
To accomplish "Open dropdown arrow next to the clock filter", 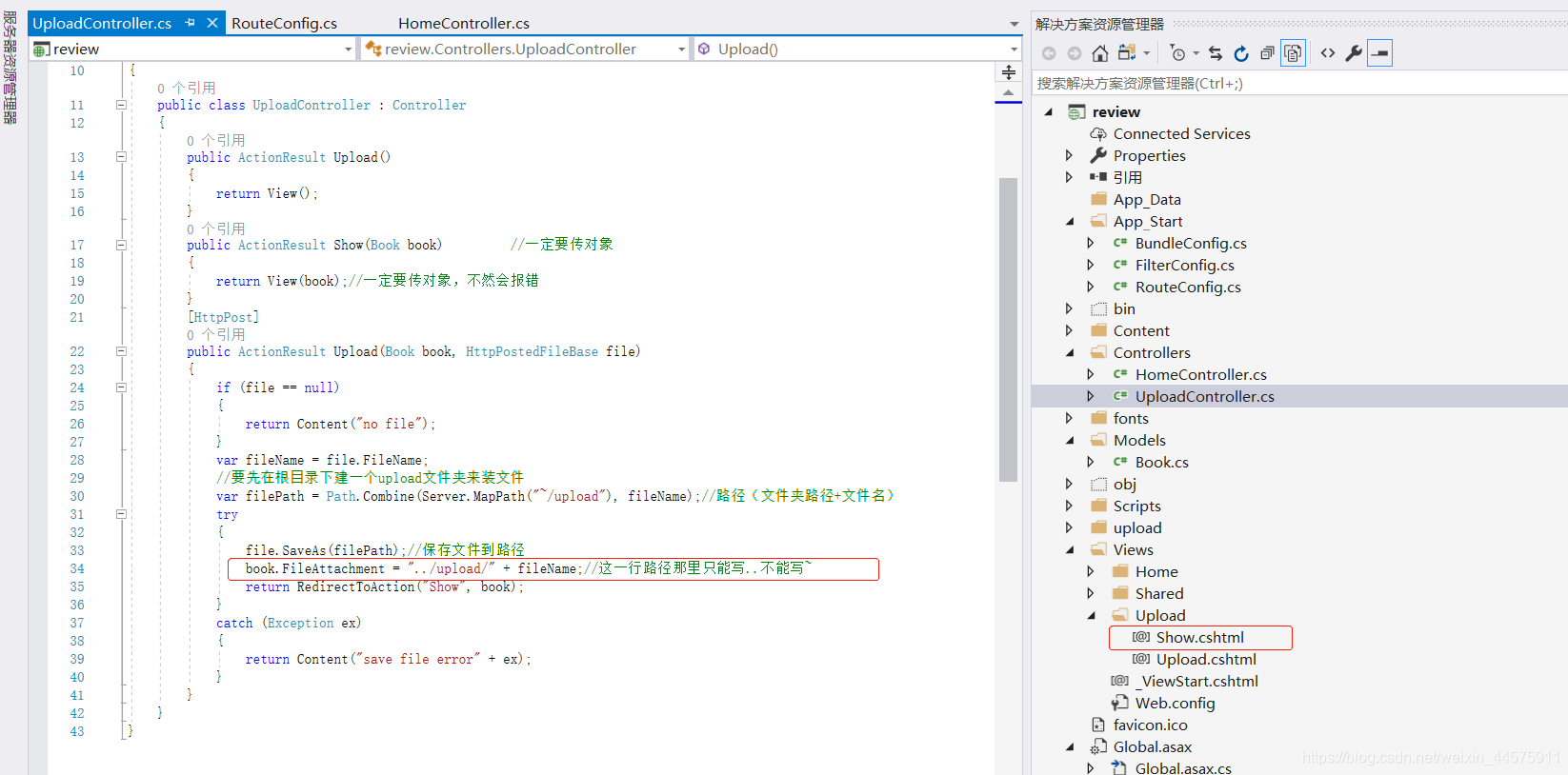I will click(x=1196, y=53).
